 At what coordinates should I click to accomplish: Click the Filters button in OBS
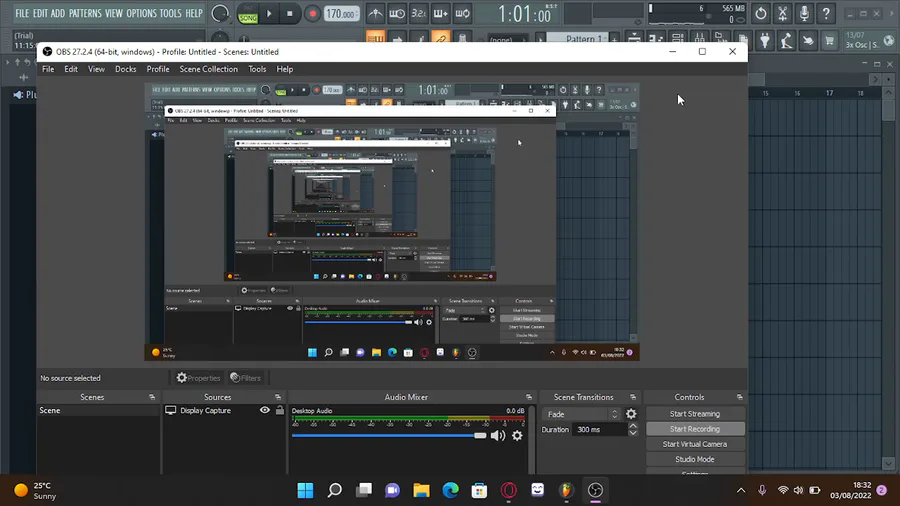246,377
